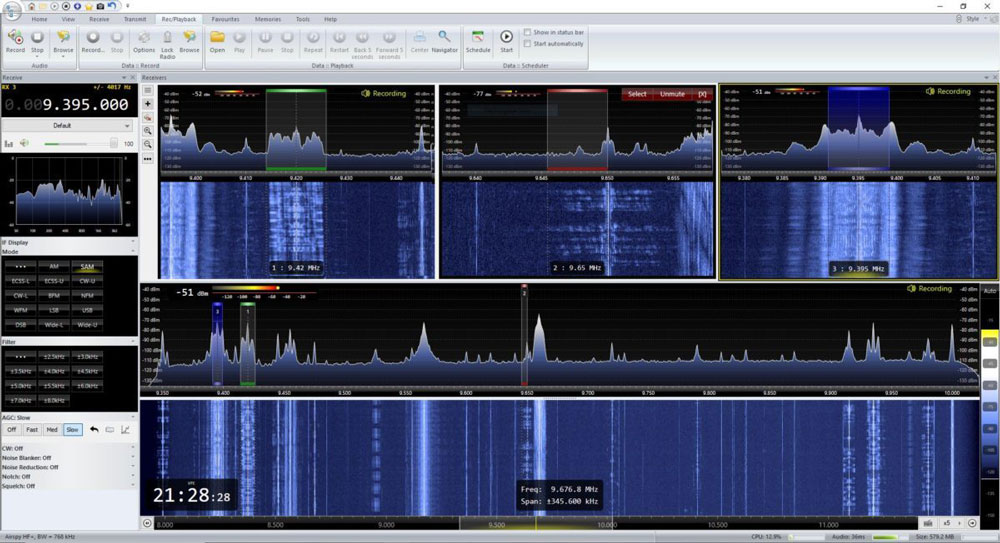Viewport: 1000px width, 543px height.
Task: Expand the Notch: Off section
Action: (133, 477)
